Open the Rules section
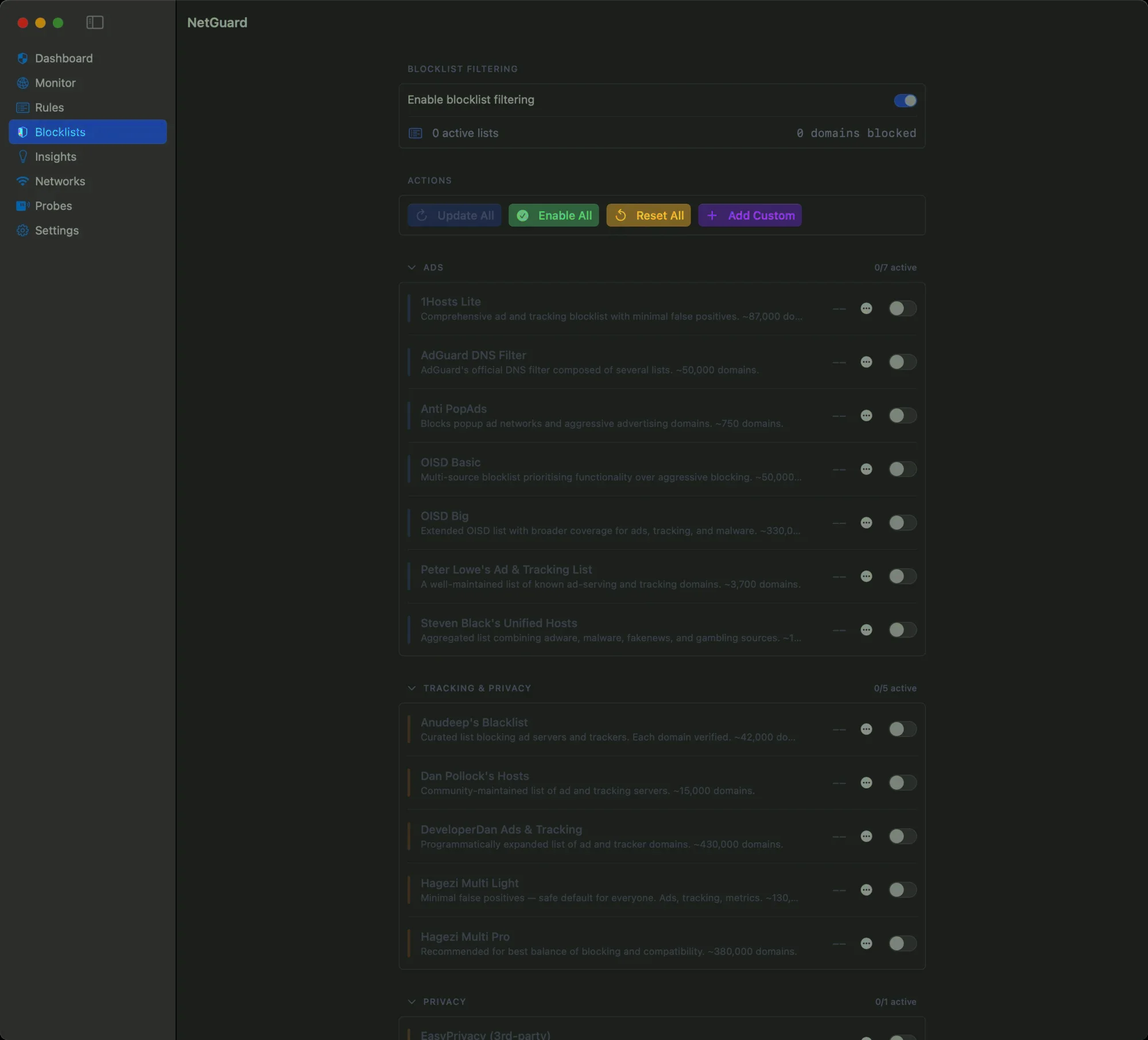The height and width of the screenshot is (1040, 1148). 88,107
